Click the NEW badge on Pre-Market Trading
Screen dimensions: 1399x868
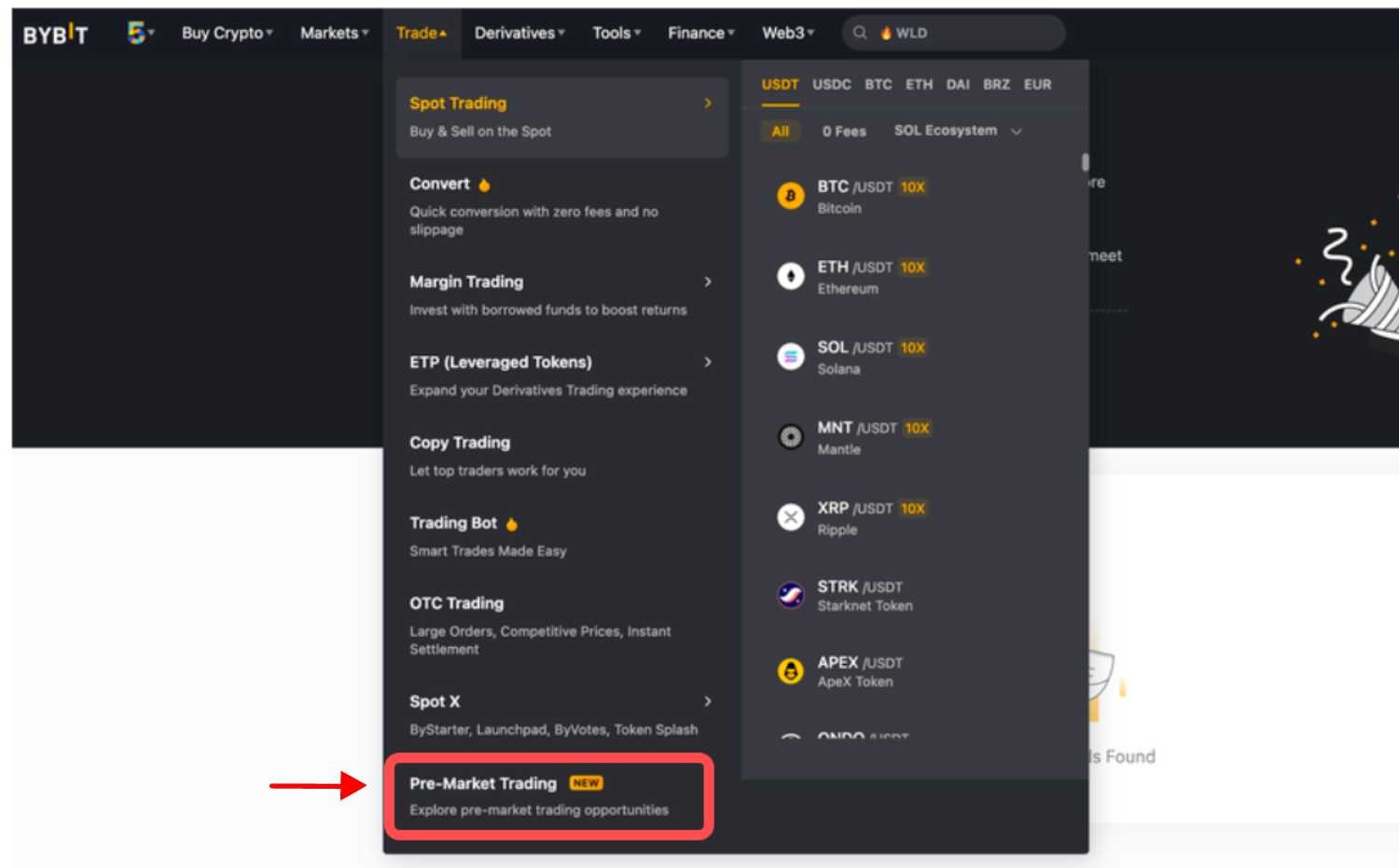(586, 783)
